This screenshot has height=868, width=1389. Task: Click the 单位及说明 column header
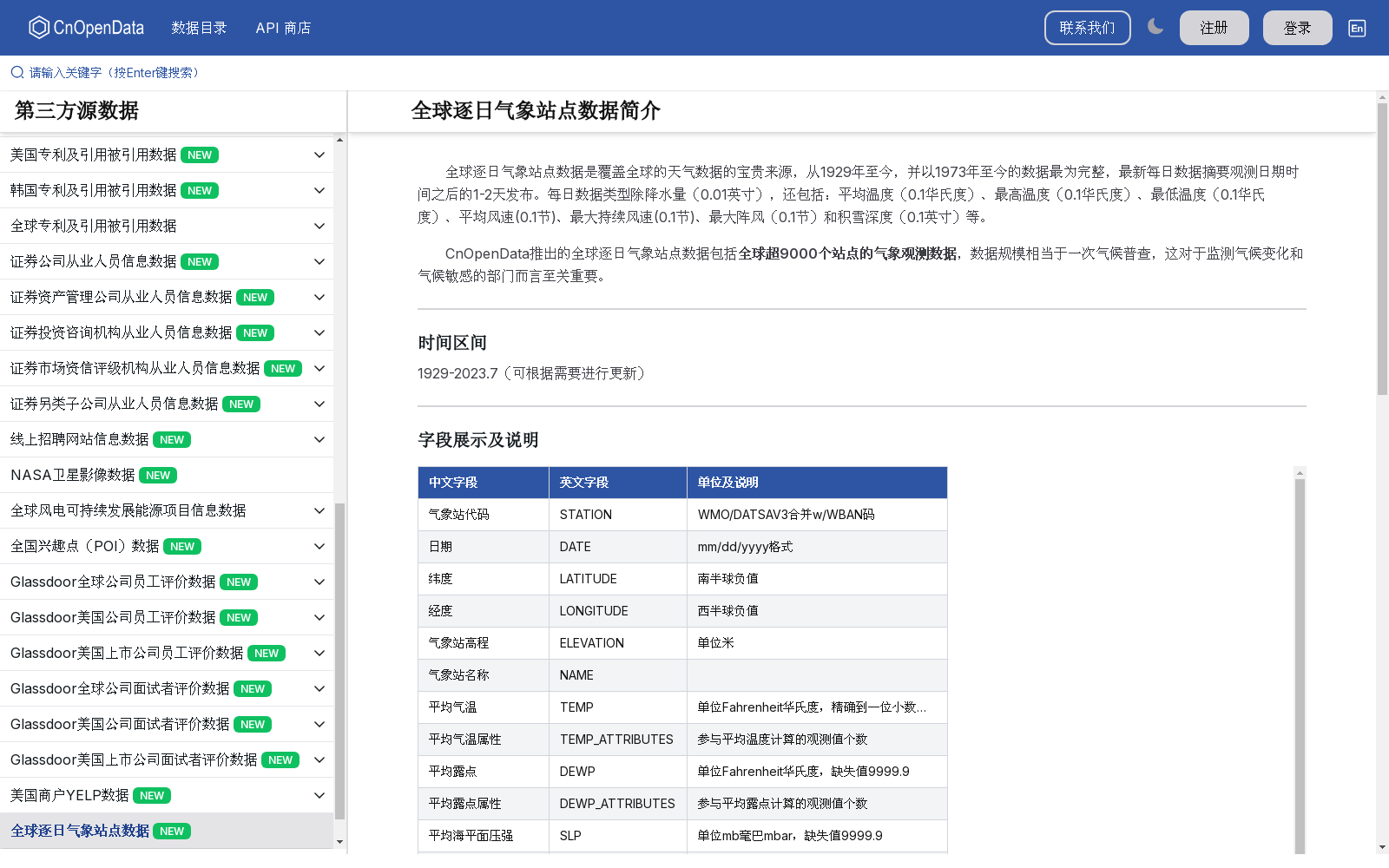817,483
